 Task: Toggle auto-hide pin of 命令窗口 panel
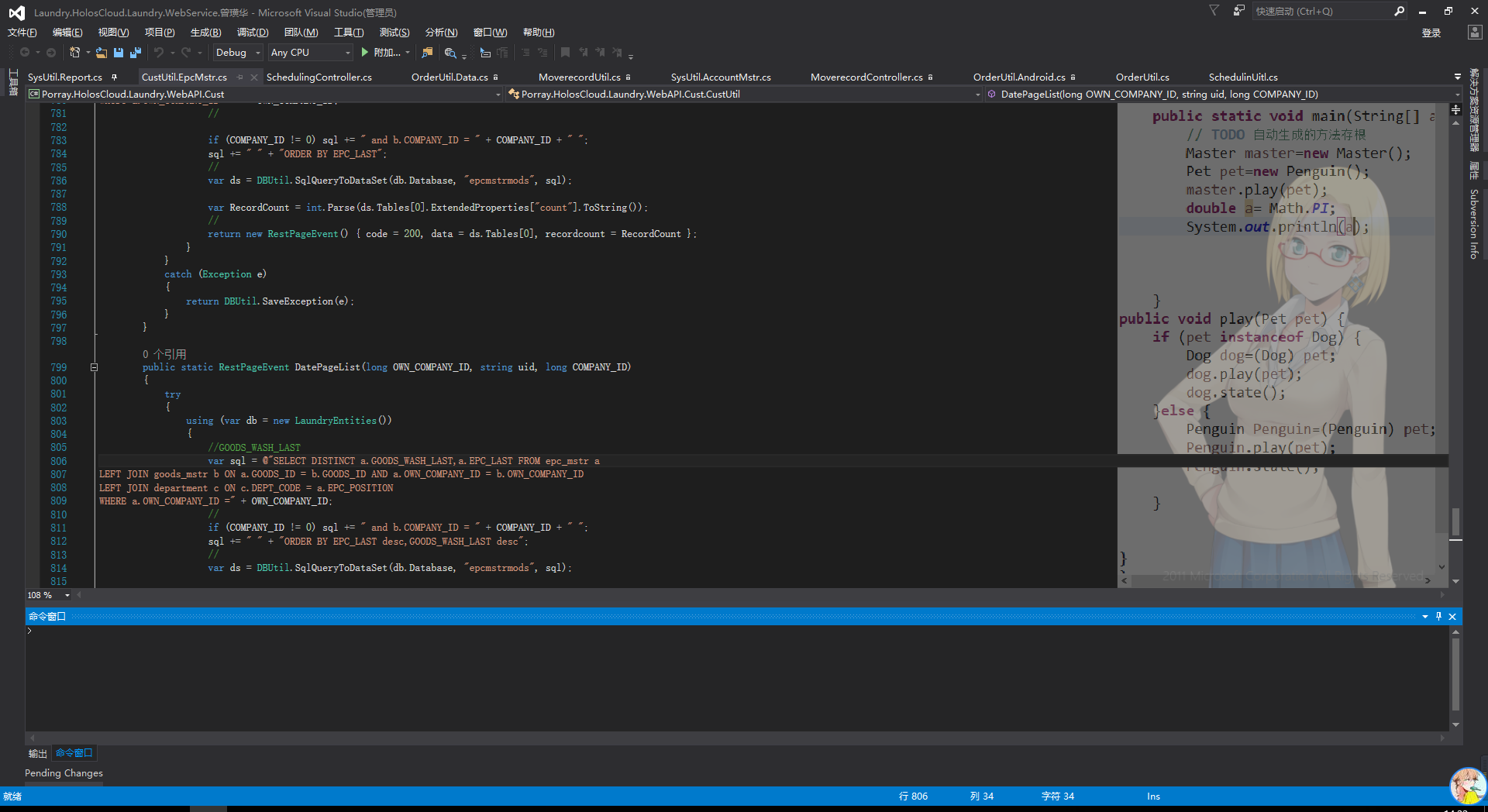coord(1438,617)
